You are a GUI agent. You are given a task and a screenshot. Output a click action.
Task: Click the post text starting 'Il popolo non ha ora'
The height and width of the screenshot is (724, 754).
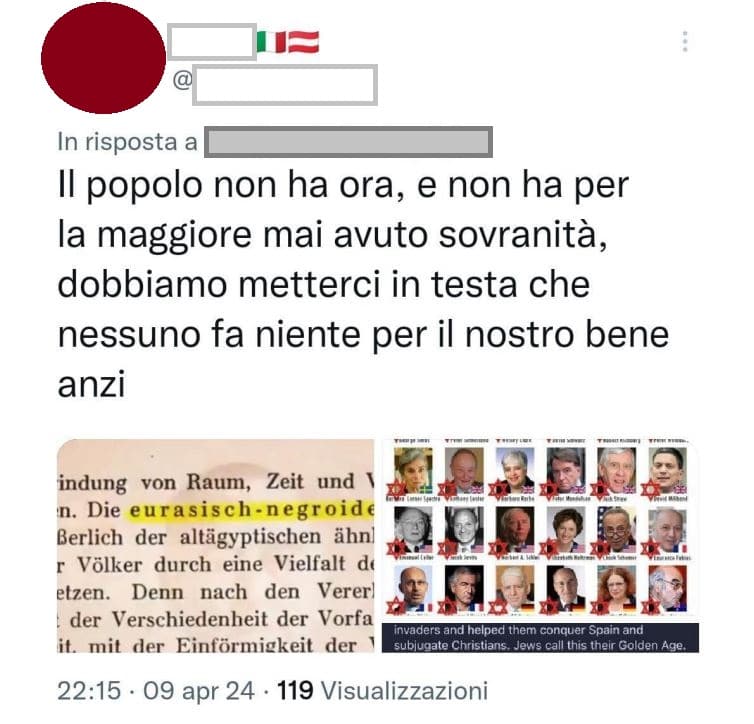363,285
